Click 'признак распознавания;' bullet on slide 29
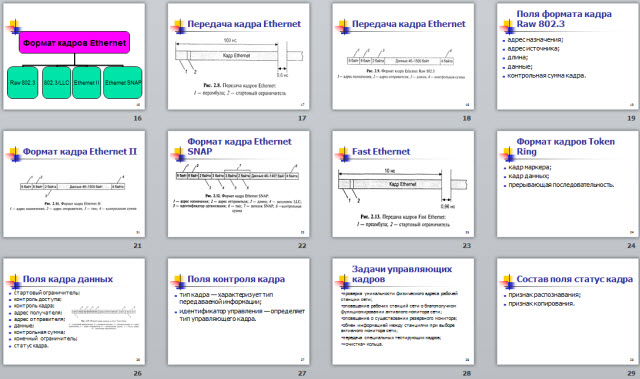Image resolution: width=640 pixels, height=379 pixels. [544, 295]
